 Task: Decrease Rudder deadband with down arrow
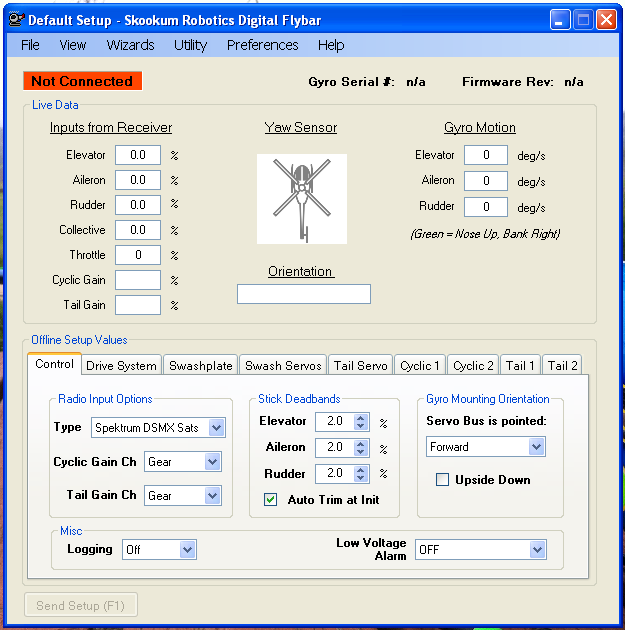click(361, 478)
